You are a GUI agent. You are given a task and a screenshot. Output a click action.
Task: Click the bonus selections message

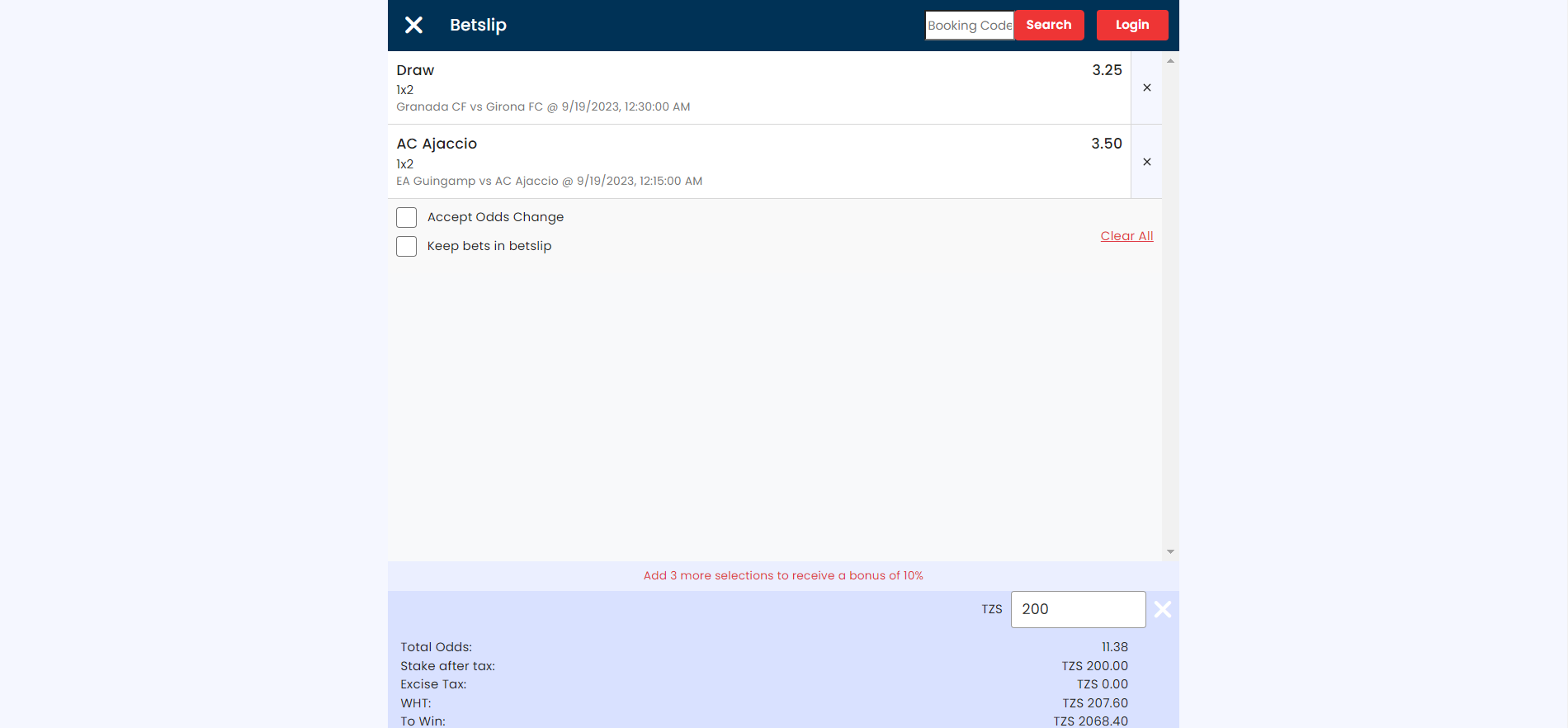(x=783, y=575)
